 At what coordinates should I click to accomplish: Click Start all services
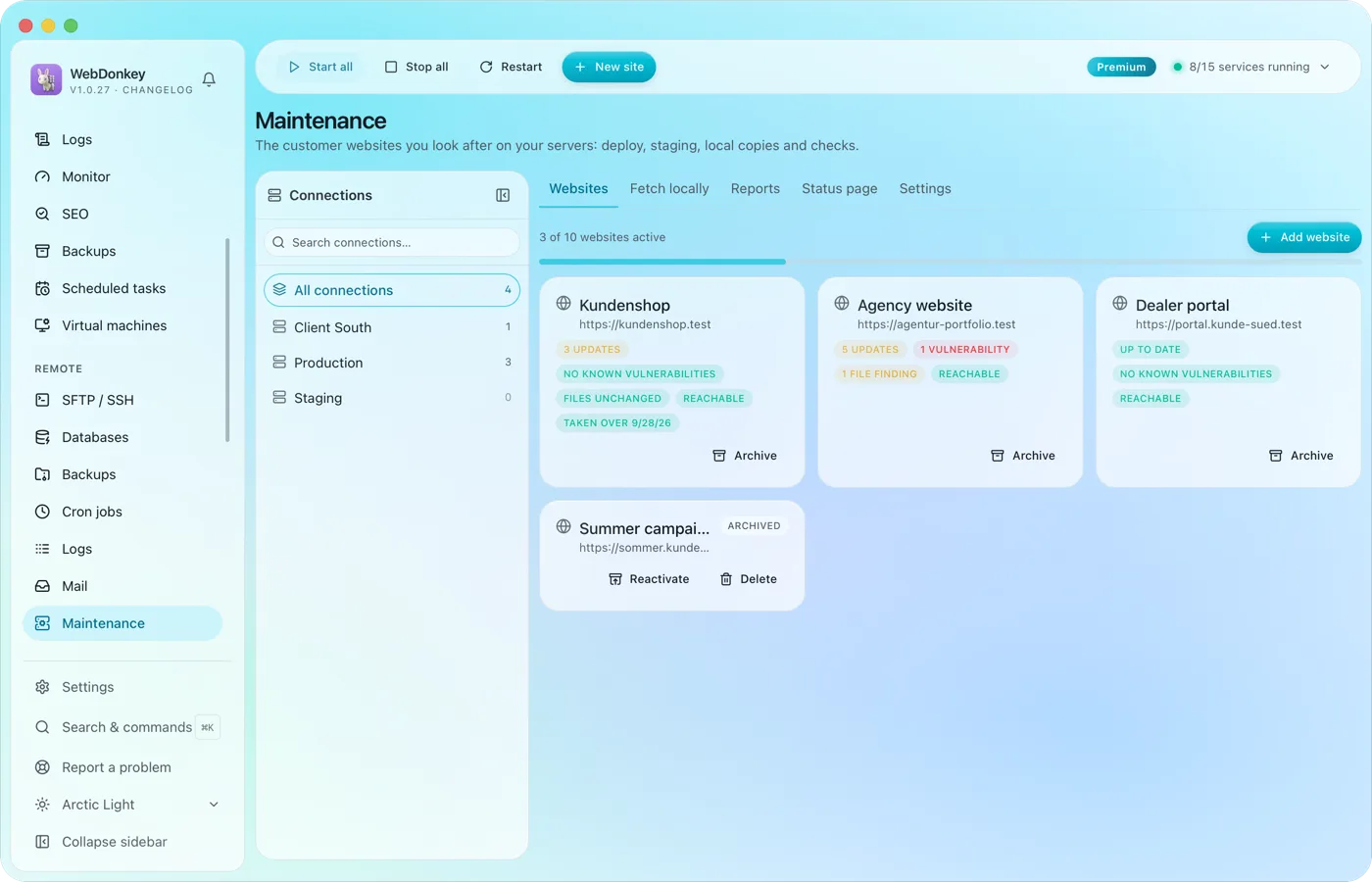click(x=320, y=67)
